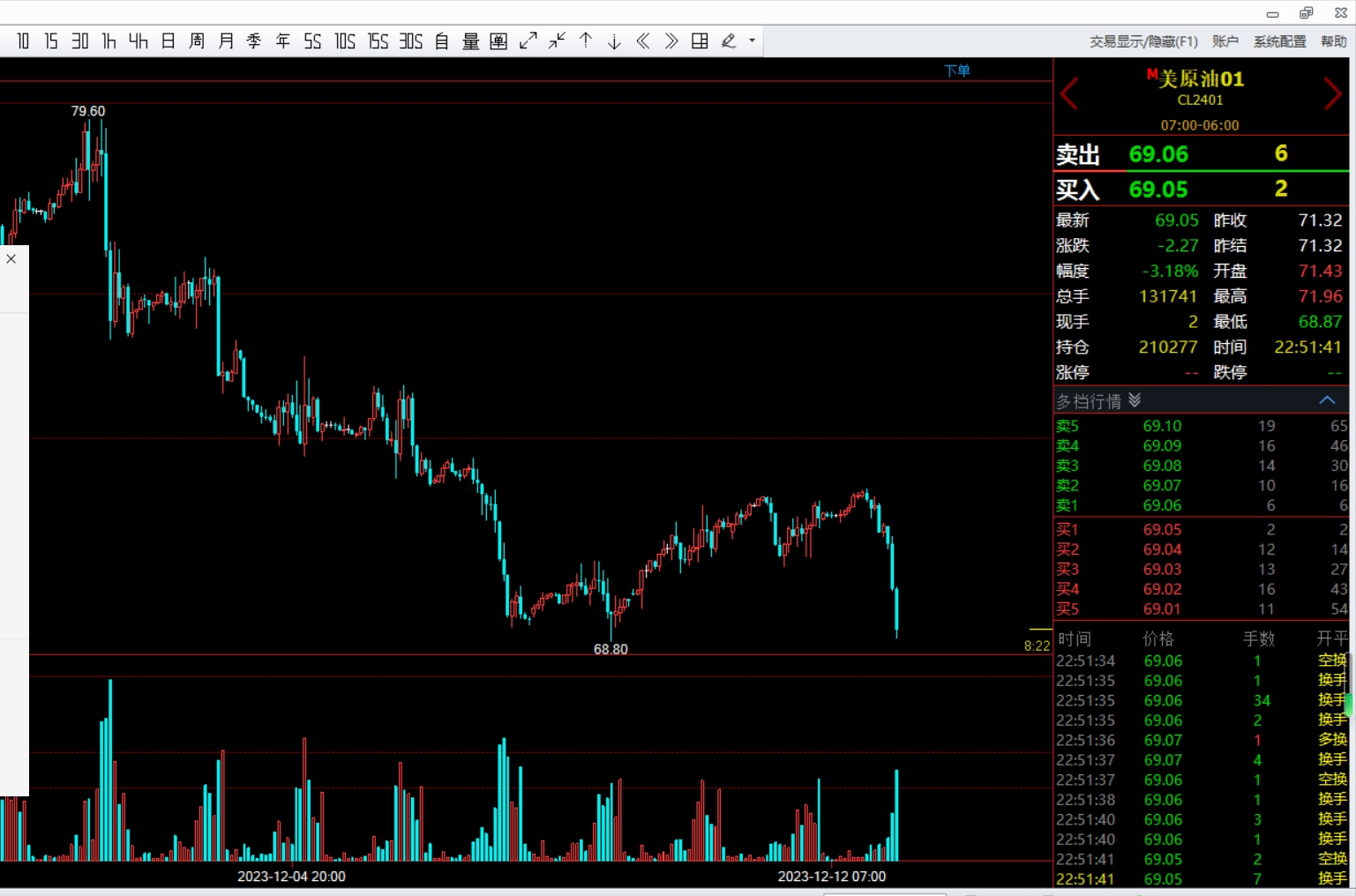1356x896 pixels.
Task: Click the shrink diagonal arrows icon
Action: 557,41
